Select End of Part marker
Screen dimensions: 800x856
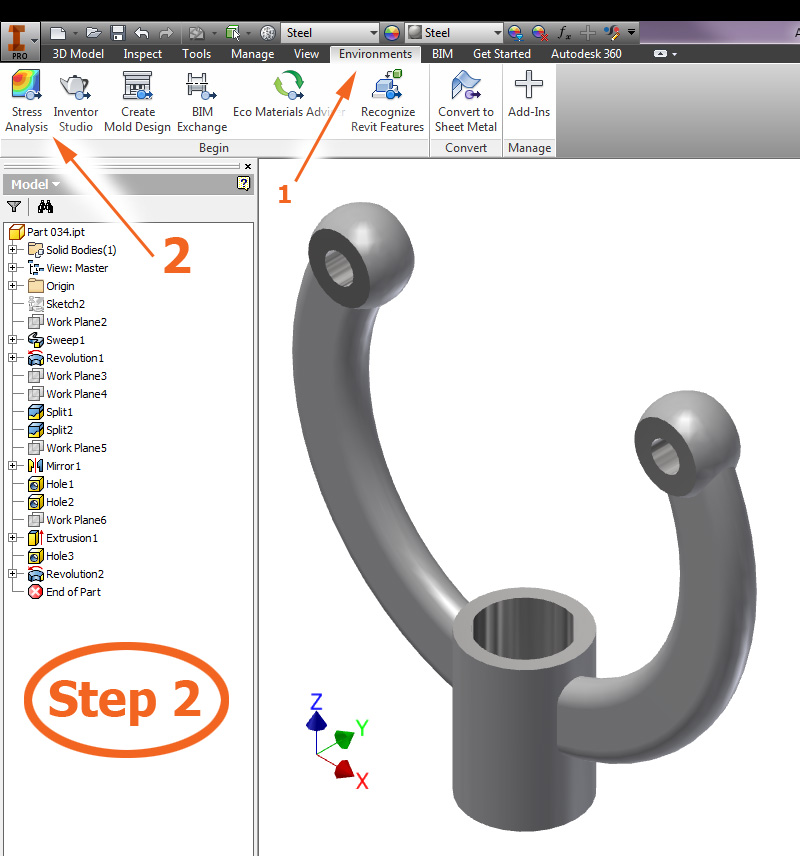[64, 592]
